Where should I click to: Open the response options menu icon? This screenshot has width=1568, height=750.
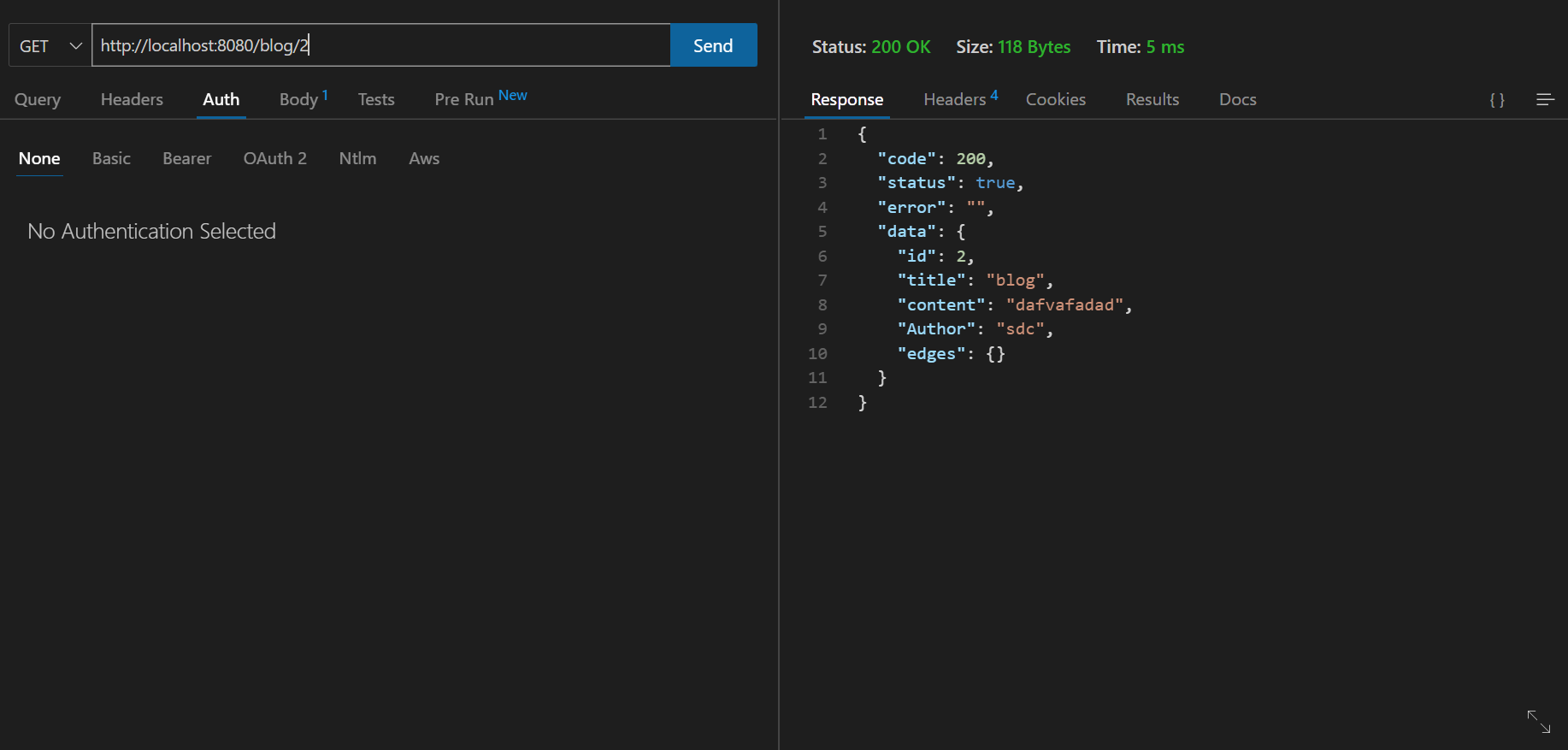pos(1545,100)
